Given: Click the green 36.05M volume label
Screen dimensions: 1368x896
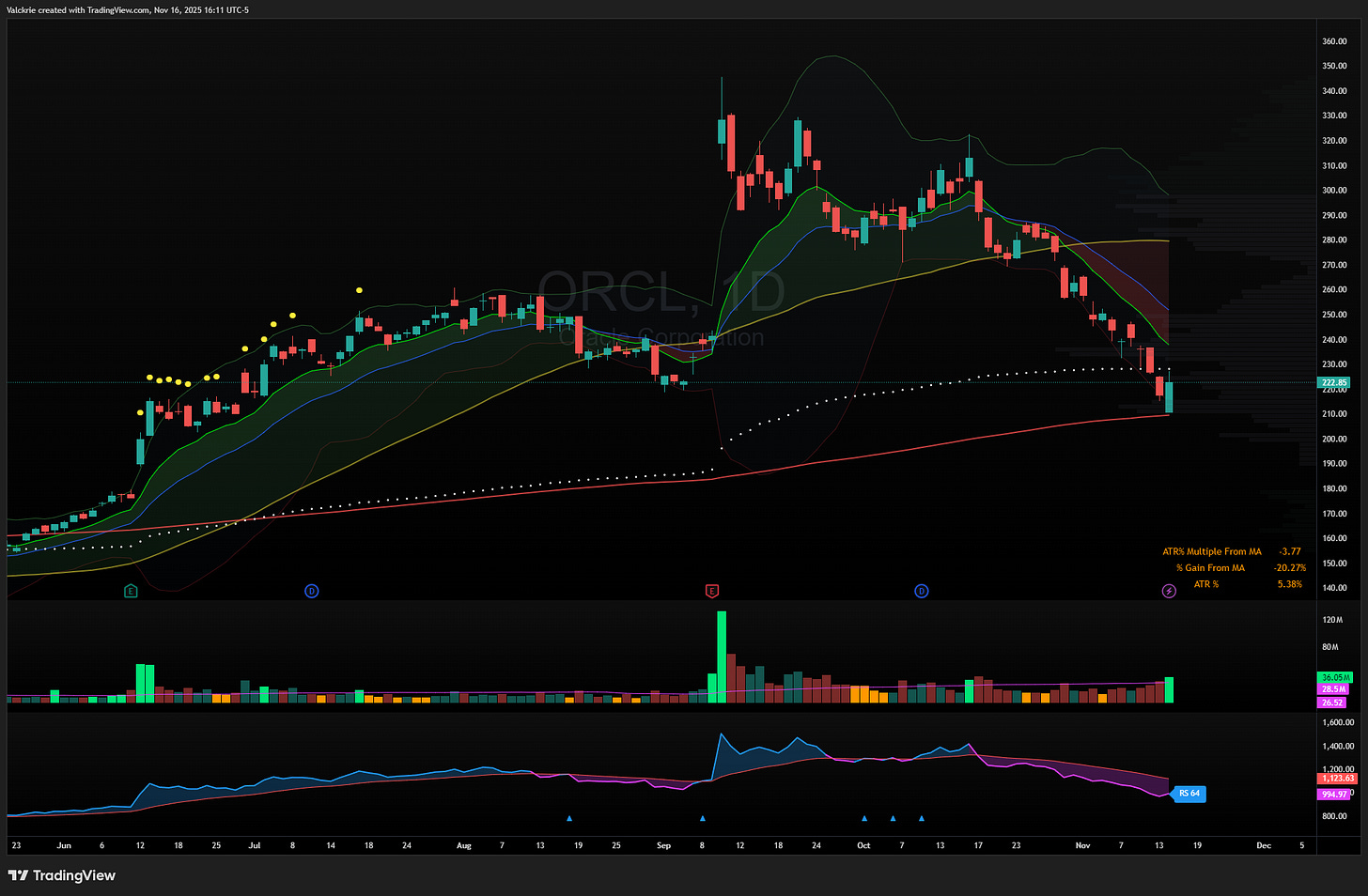Looking at the screenshot, I should click(1335, 677).
